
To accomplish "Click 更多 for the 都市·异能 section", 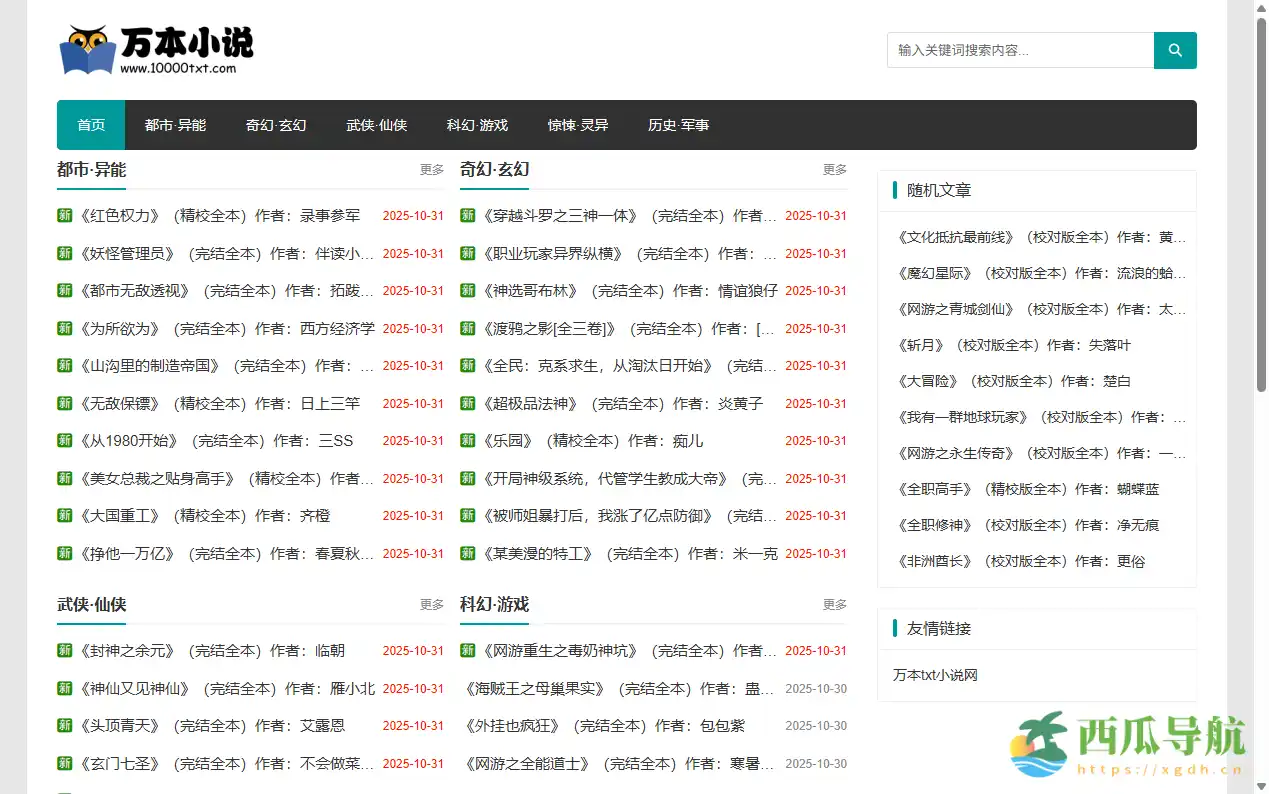I will (431, 170).
